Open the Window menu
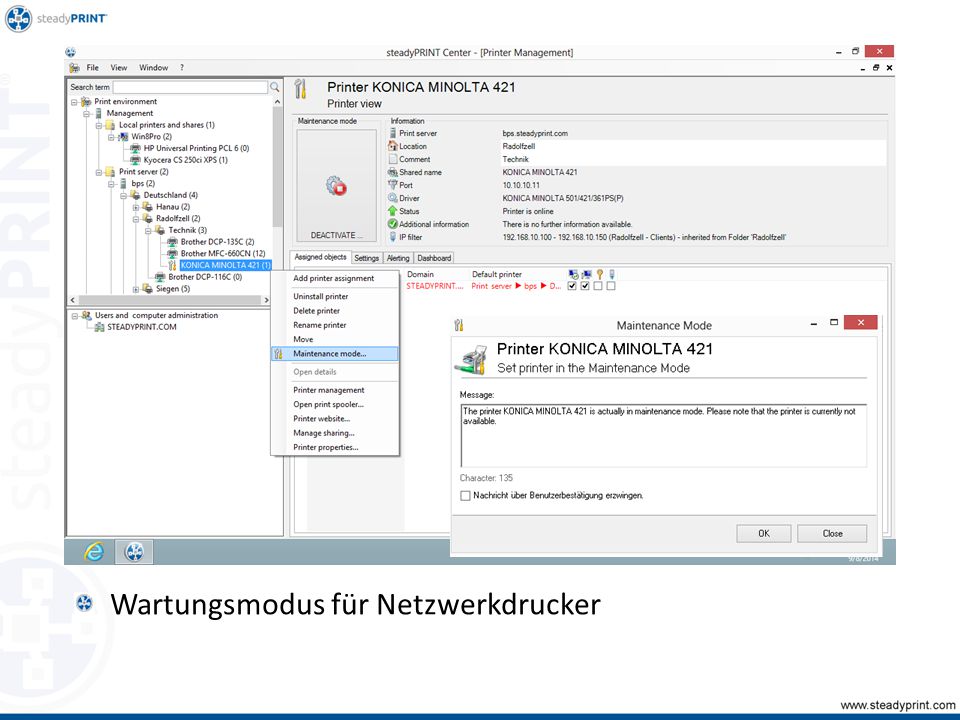 coord(153,67)
